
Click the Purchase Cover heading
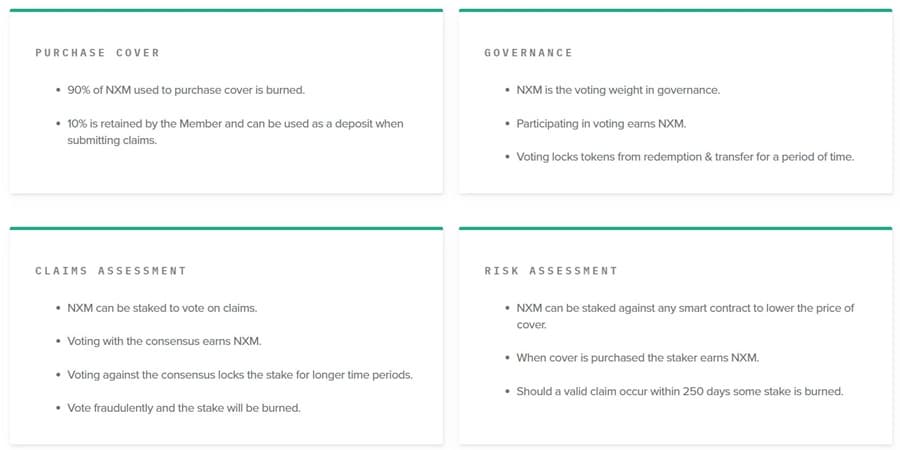[97, 53]
